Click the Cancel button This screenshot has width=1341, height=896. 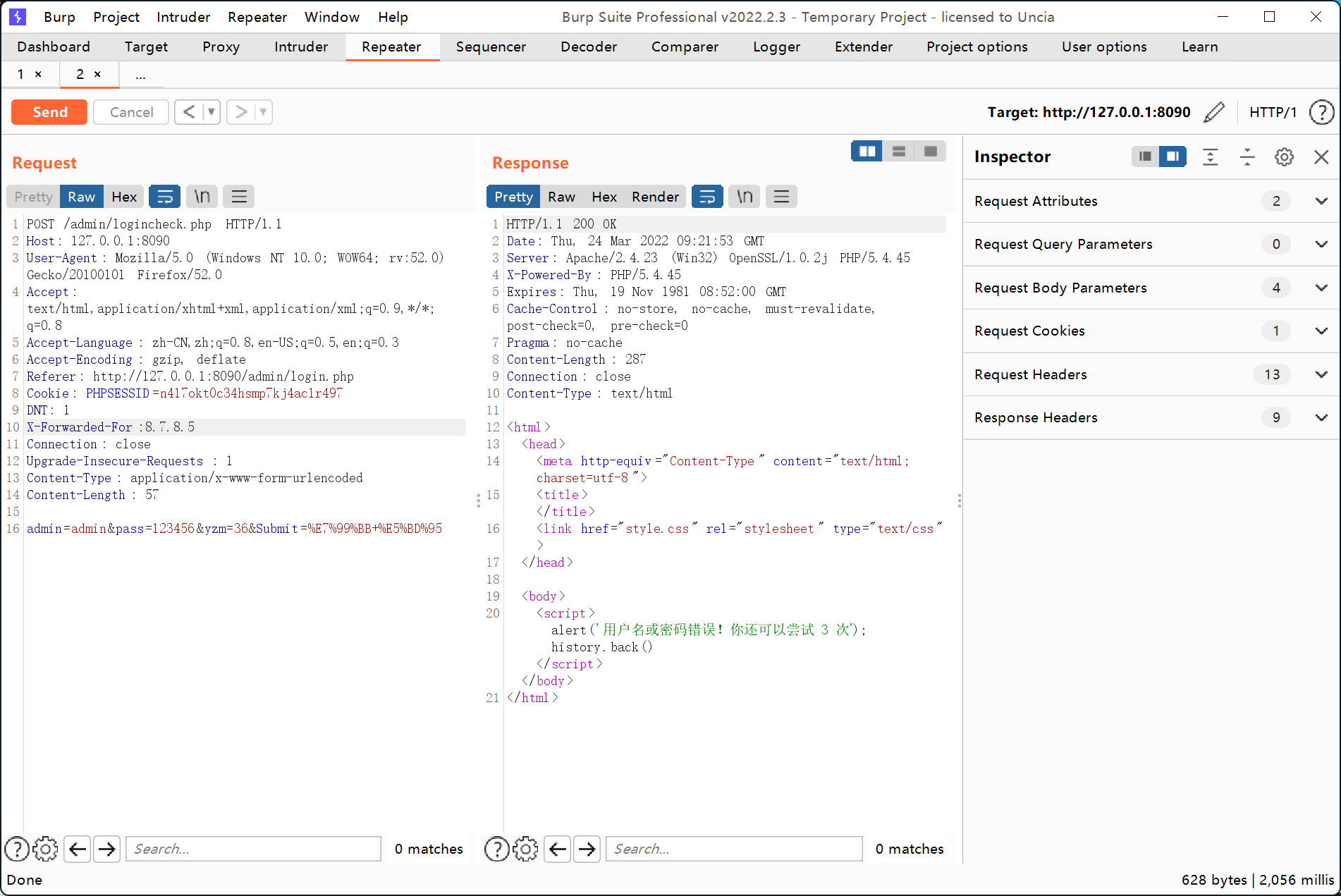pyautogui.click(x=131, y=112)
